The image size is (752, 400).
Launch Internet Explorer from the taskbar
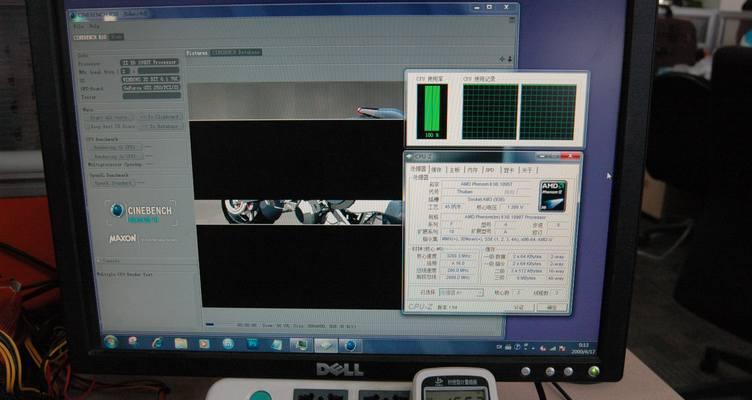pyautogui.click(x=156, y=343)
